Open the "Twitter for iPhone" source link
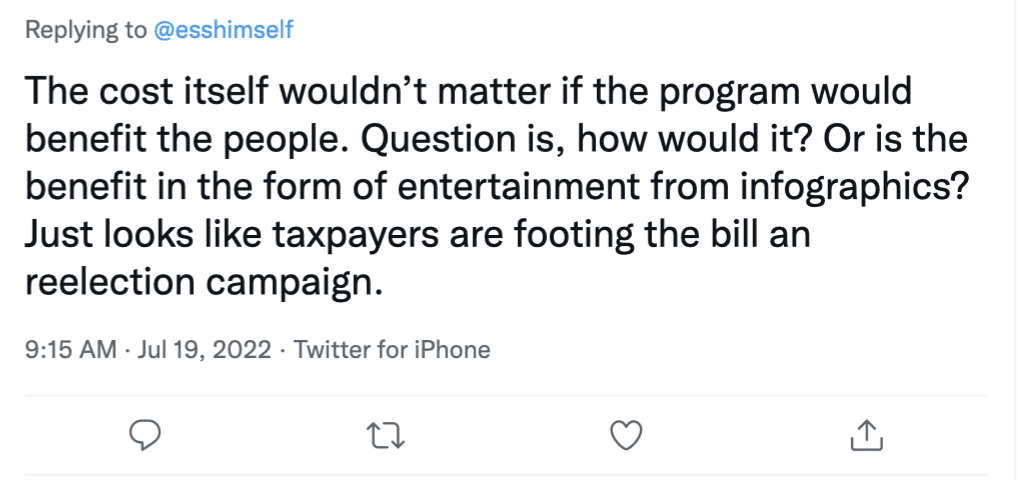Screen dimensions: 1018x480 (x=392, y=350)
